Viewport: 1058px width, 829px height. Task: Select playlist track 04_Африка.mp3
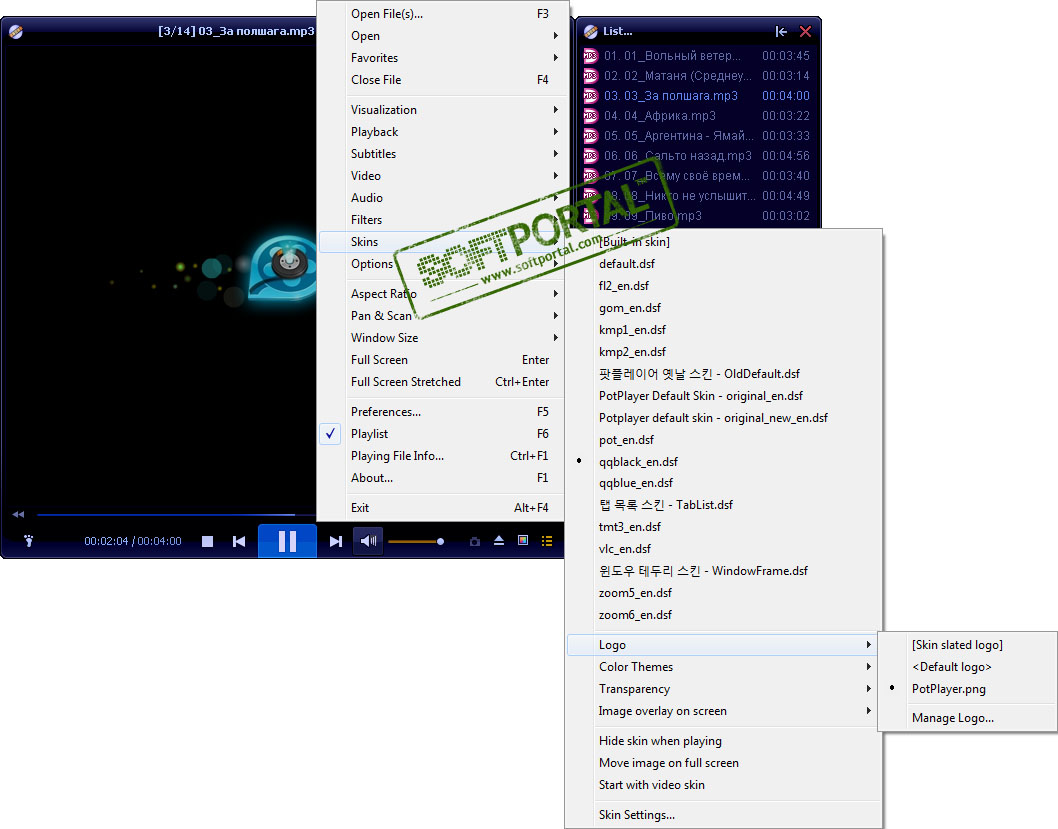(x=696, y=116)
